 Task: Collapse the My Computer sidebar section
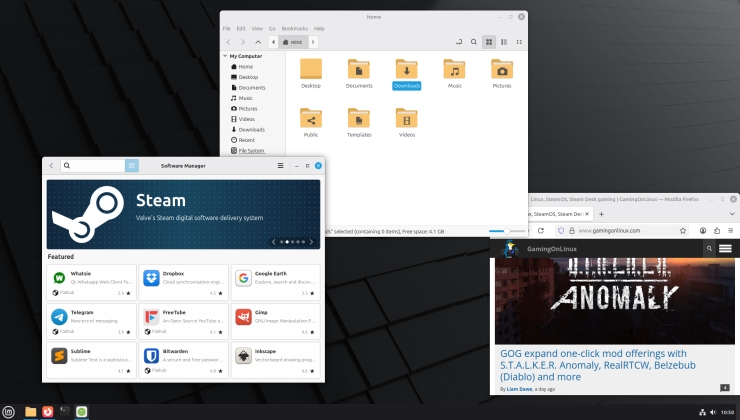tap(225, 56)
